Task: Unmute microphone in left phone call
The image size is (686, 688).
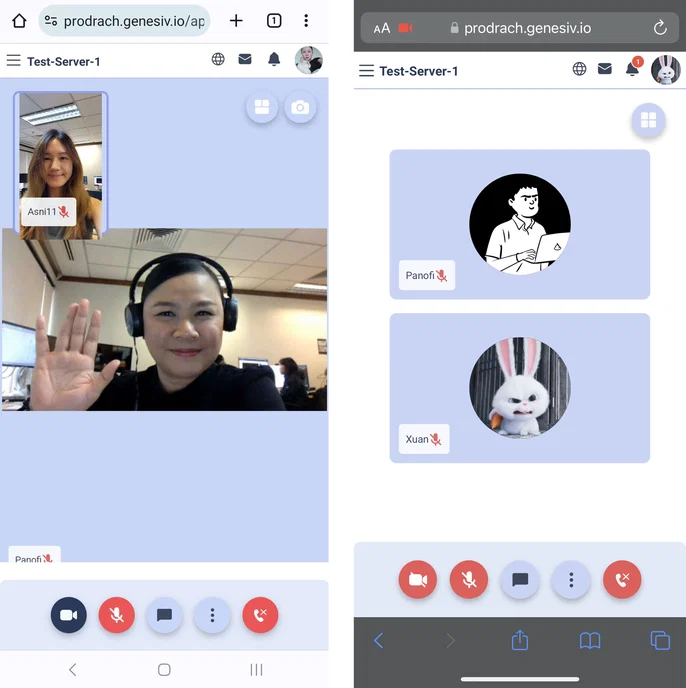Action: point(117,615)
